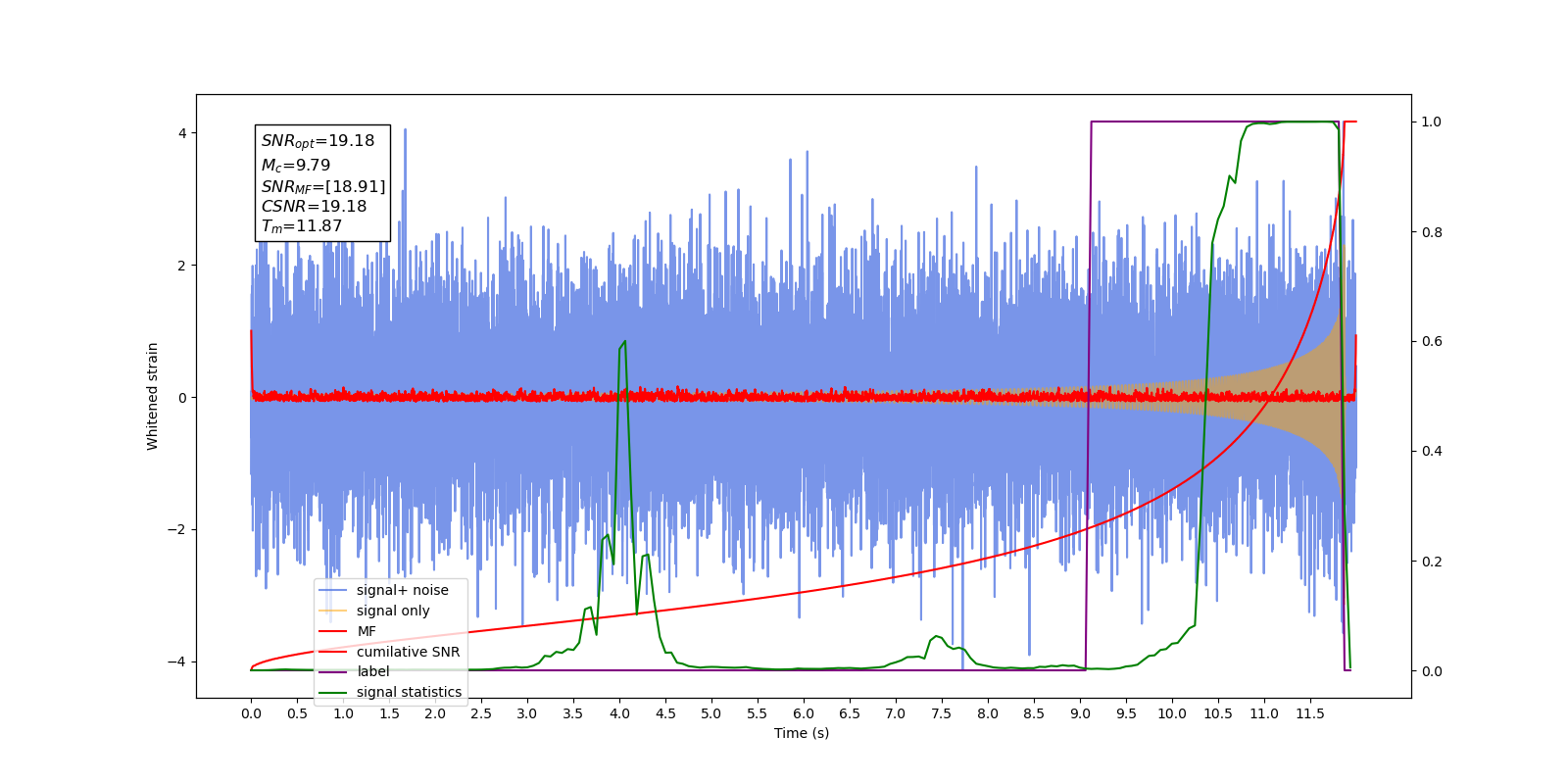Click the 'signal statistics' legend entry
The height and width of the screenshot is (784, 1568).
(390, 692)
